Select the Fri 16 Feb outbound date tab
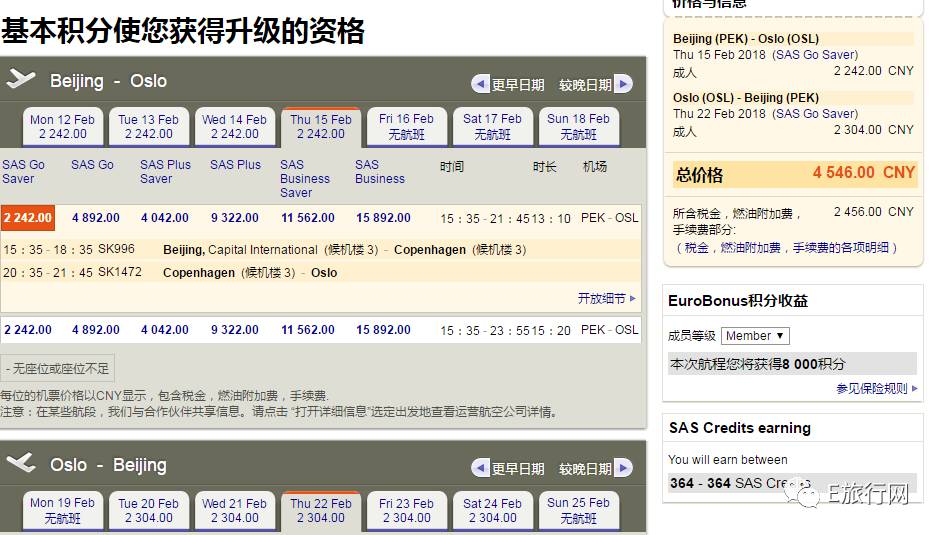 406,127
